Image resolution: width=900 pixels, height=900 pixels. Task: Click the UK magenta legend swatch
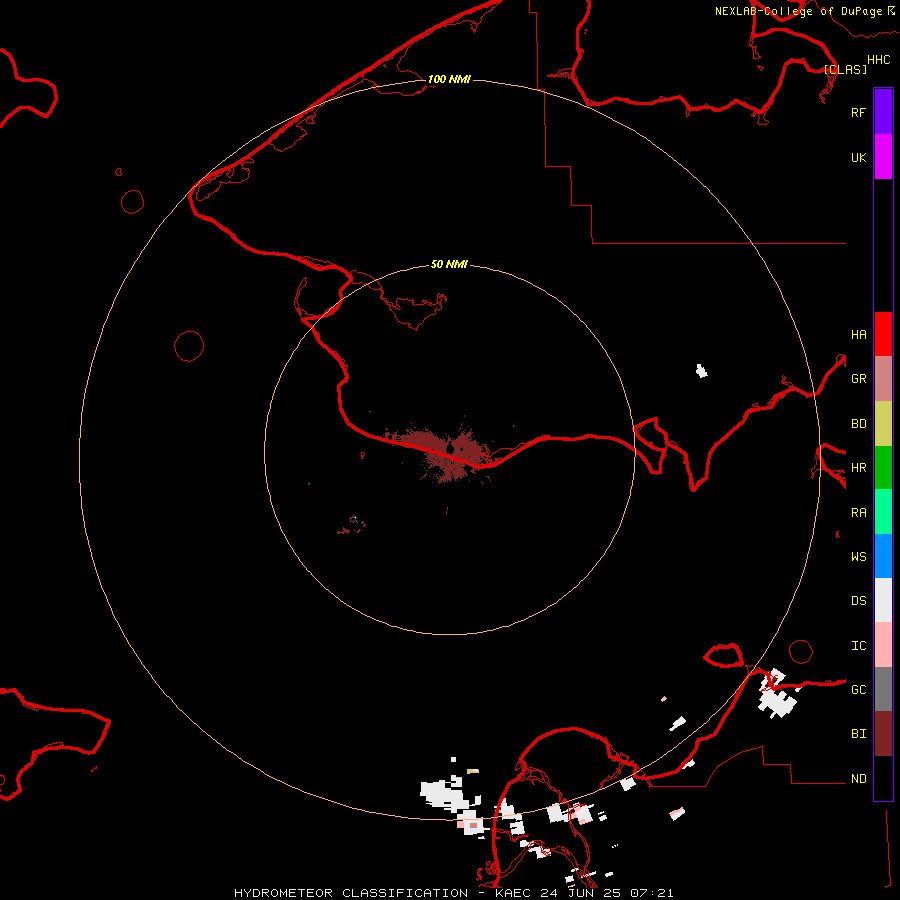[x=883, y=157]
